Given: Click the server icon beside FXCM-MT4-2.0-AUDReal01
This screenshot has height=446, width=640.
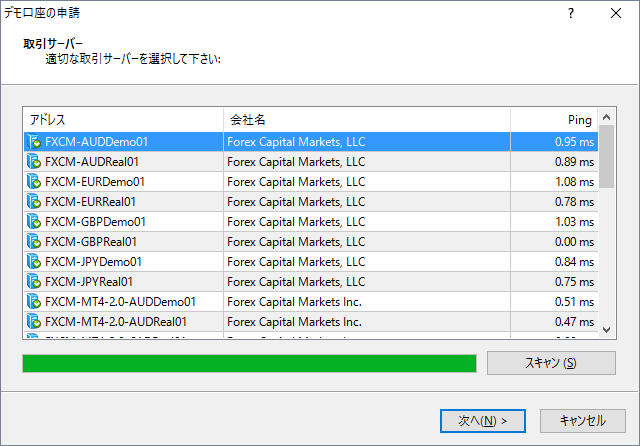Looking at the screenshot, I should click(x=34, y=322).
